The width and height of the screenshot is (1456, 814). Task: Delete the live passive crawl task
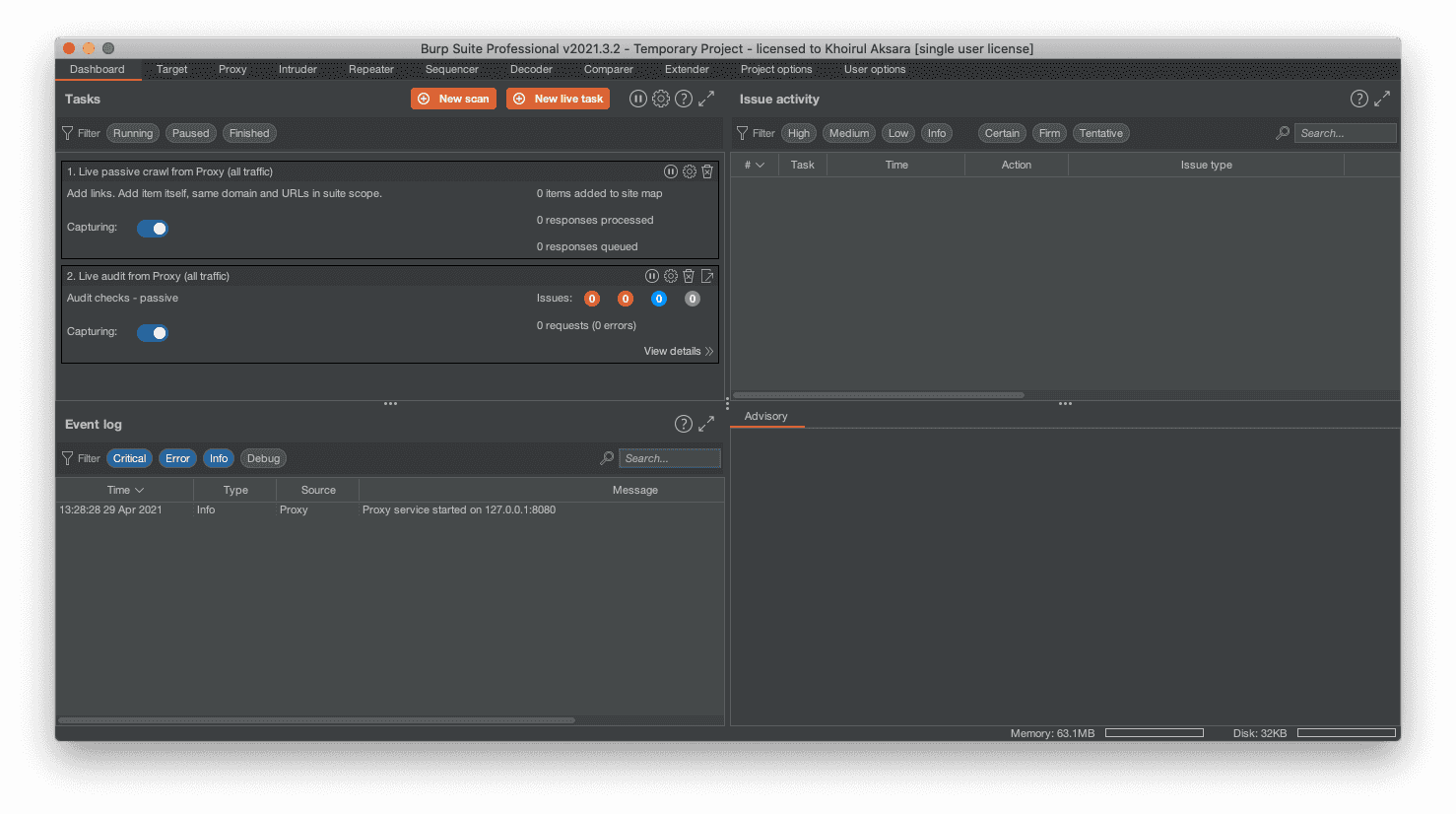click(x=707, y=171)
